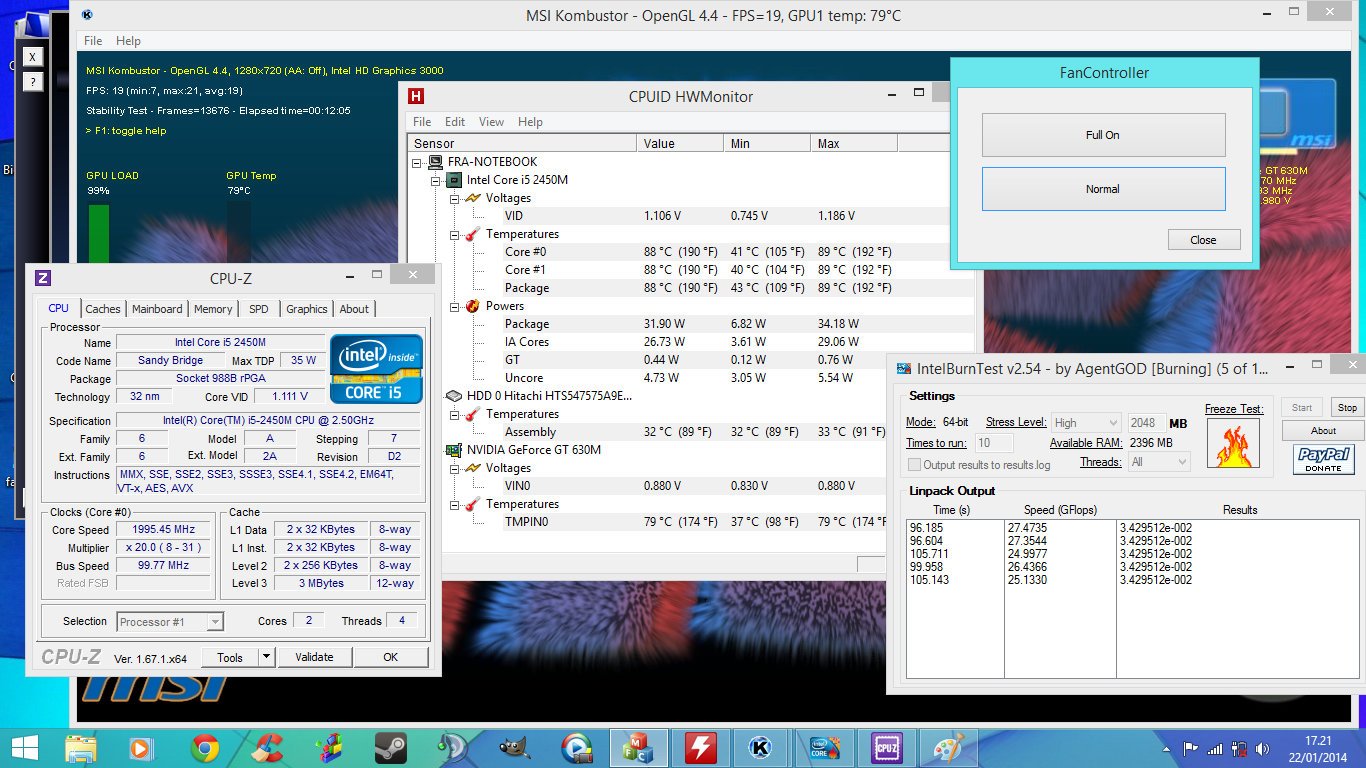Open the Threads dropdown in IntelBurnTest
Viewport: 1366px width, 768px height.
[x=1159, y=462]
